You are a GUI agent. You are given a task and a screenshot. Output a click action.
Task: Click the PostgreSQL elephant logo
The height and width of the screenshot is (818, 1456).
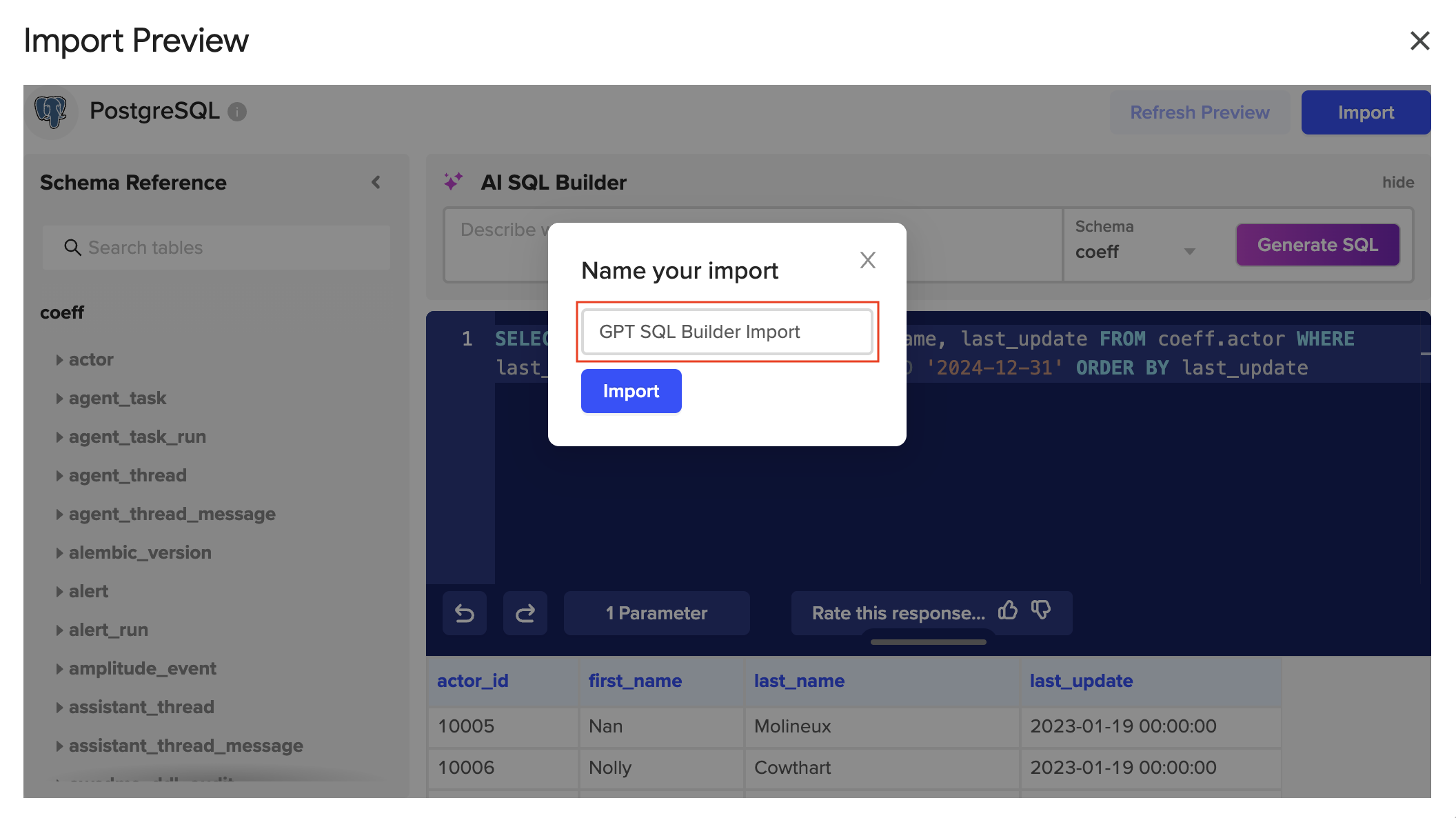click(51, 111)
